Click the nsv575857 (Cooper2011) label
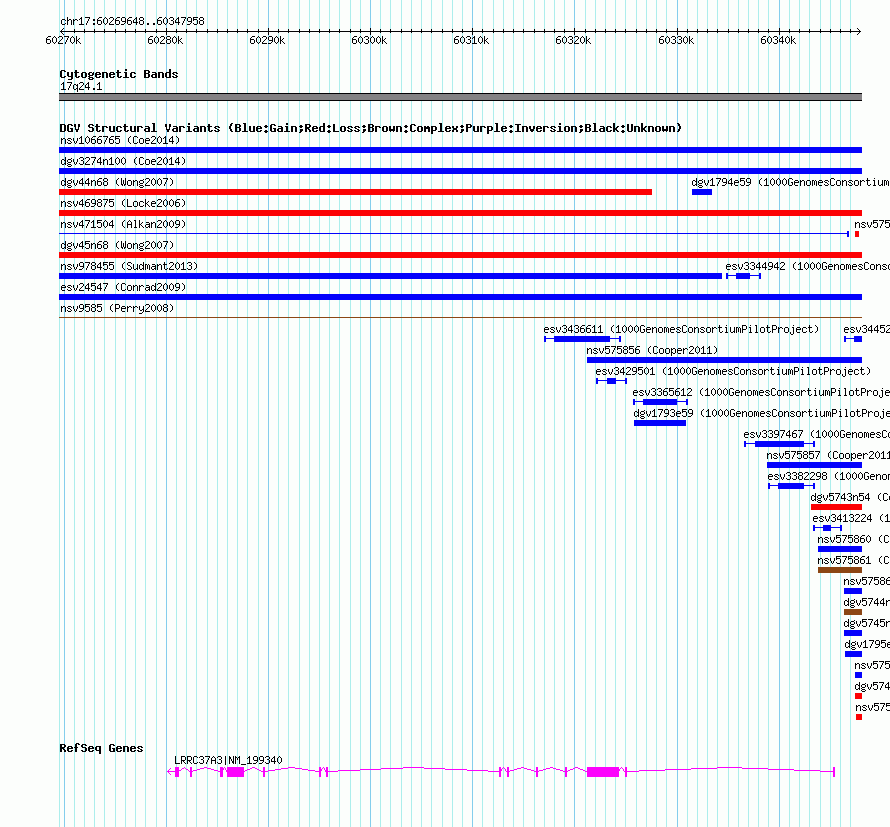Viewport: 890px width, 827px height. [828, 455]
